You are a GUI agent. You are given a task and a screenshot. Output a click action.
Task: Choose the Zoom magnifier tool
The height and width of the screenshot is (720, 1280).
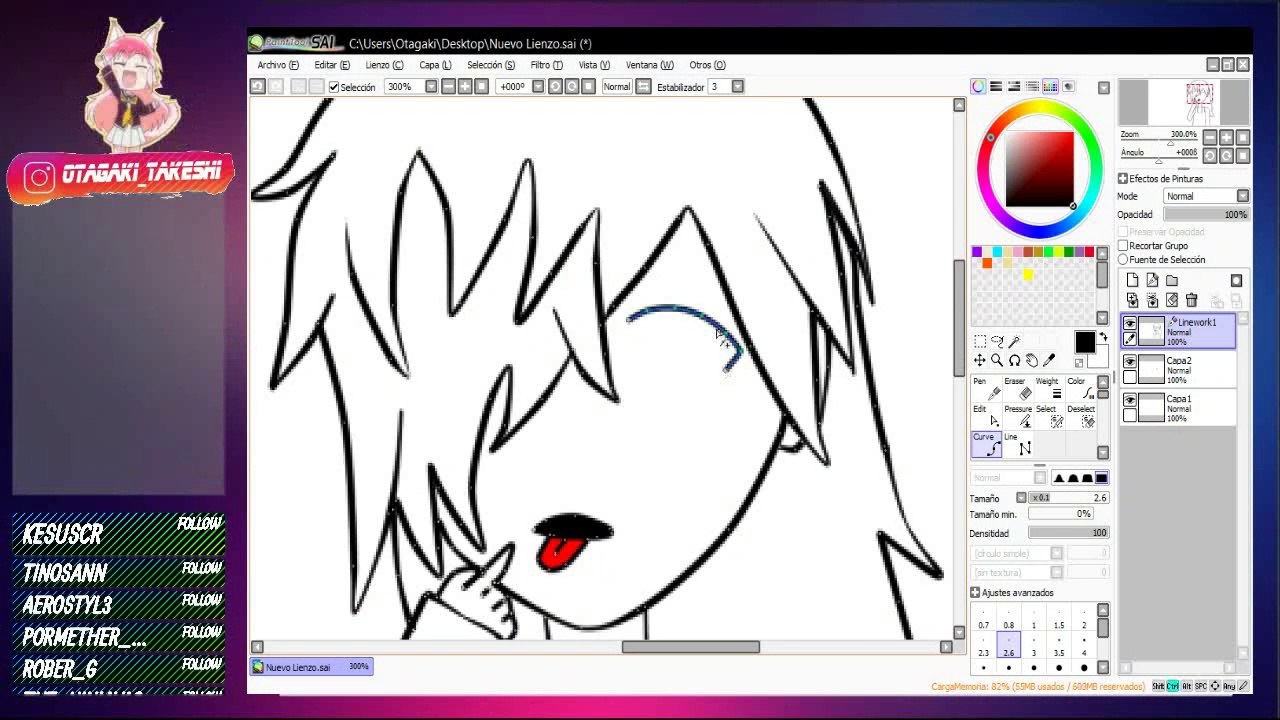tap(997, 360)
